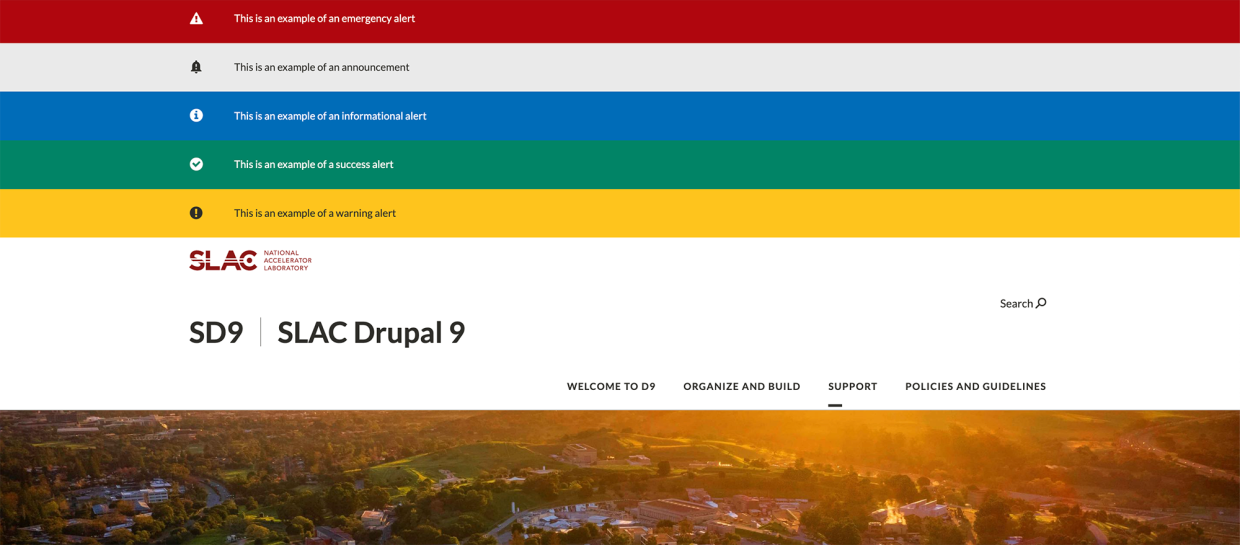Screen dimensions: 1240x545
Task: Click the Search magnifier link
Action: click(1023, 303)
